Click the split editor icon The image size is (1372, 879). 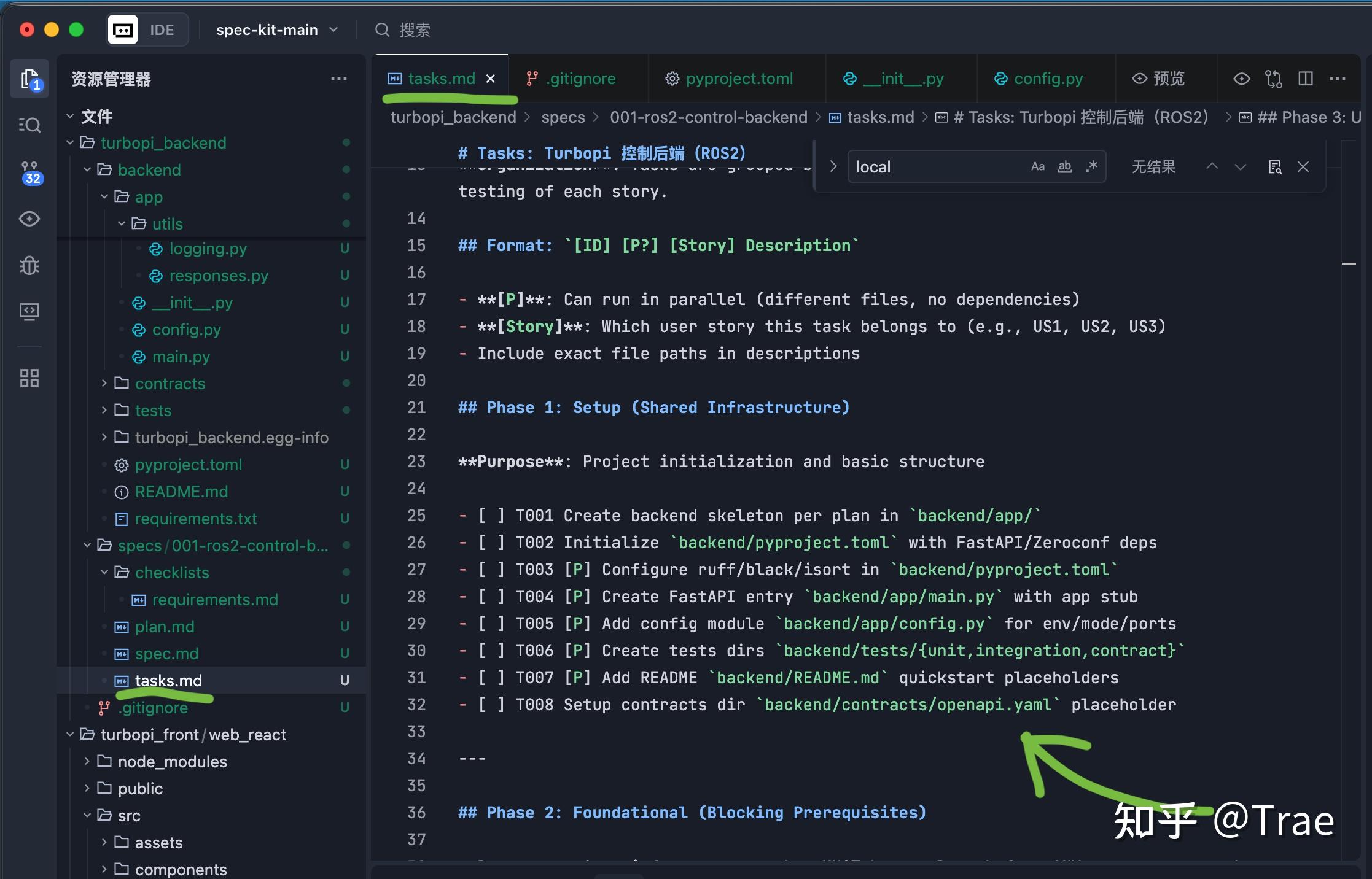point(1305,79)
